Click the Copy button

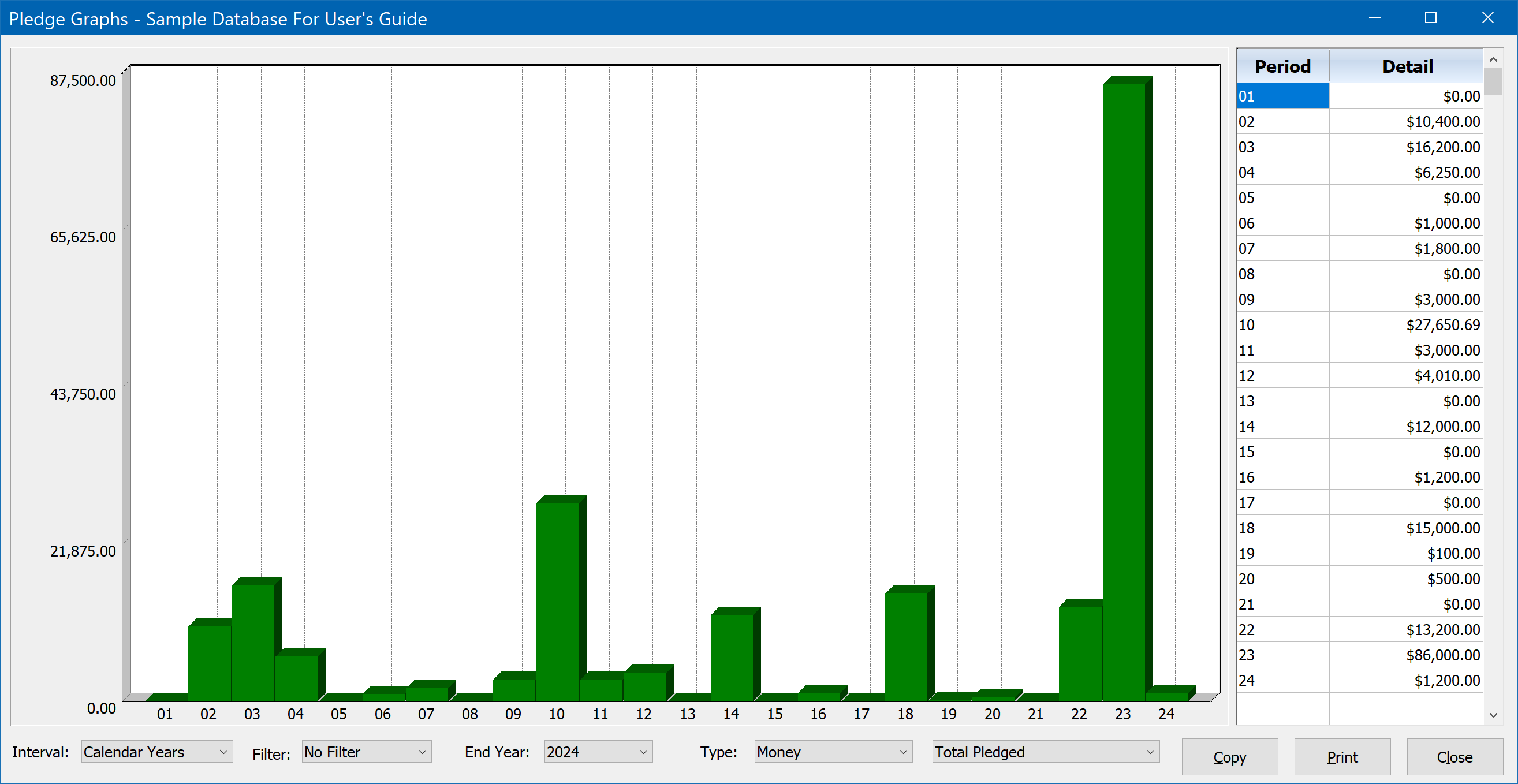point(1229,757)
